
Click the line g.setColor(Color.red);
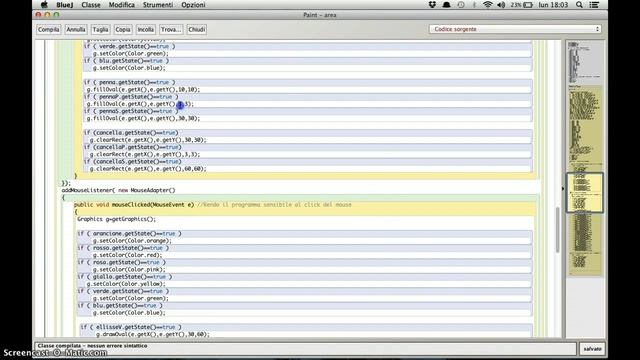127,255
